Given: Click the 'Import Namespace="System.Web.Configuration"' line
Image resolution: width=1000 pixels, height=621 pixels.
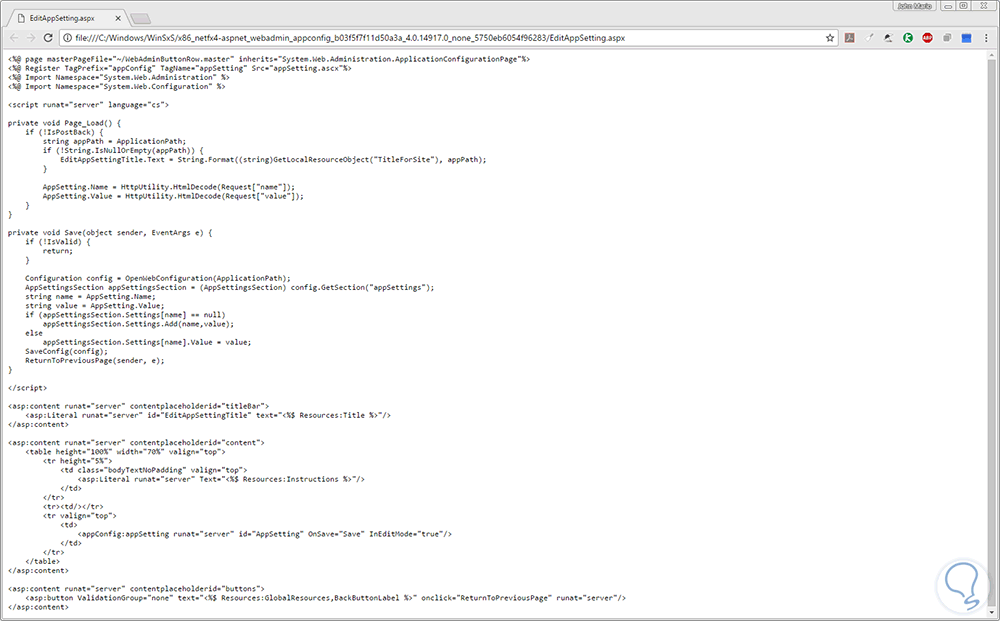Looking at the screenshot, I should tap(116, 87).
